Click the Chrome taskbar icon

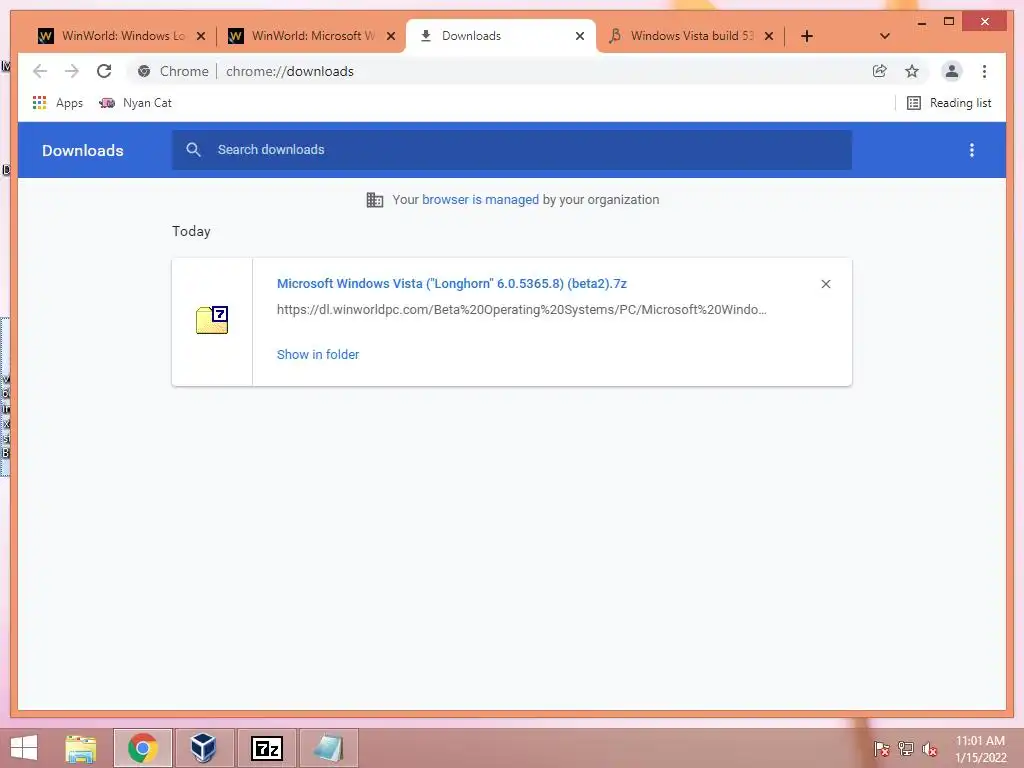coord(142,748)
